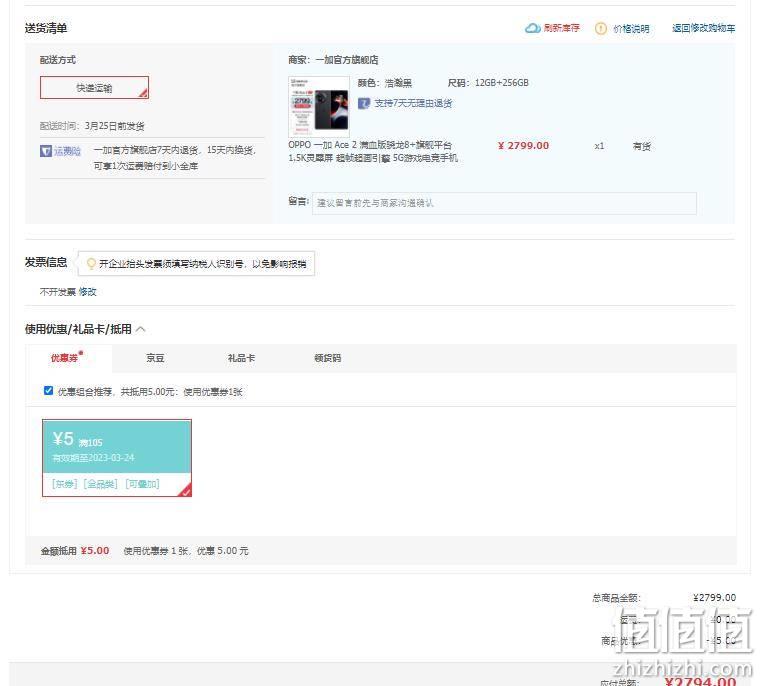
Task: Click the shipping insurance shield icon
Action: coord(46,151)
